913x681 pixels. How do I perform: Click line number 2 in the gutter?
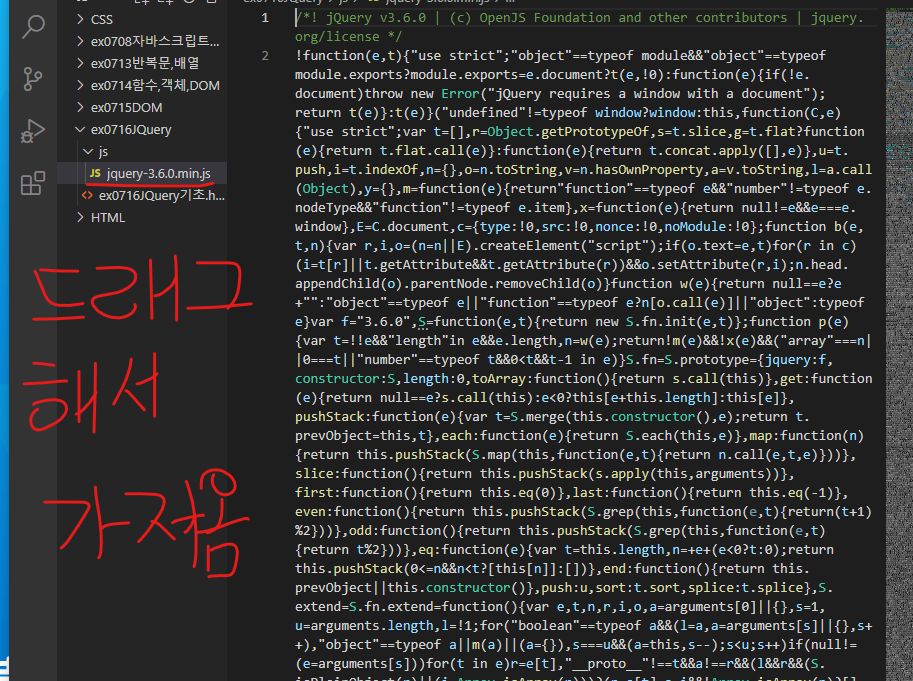click(265, 56)
